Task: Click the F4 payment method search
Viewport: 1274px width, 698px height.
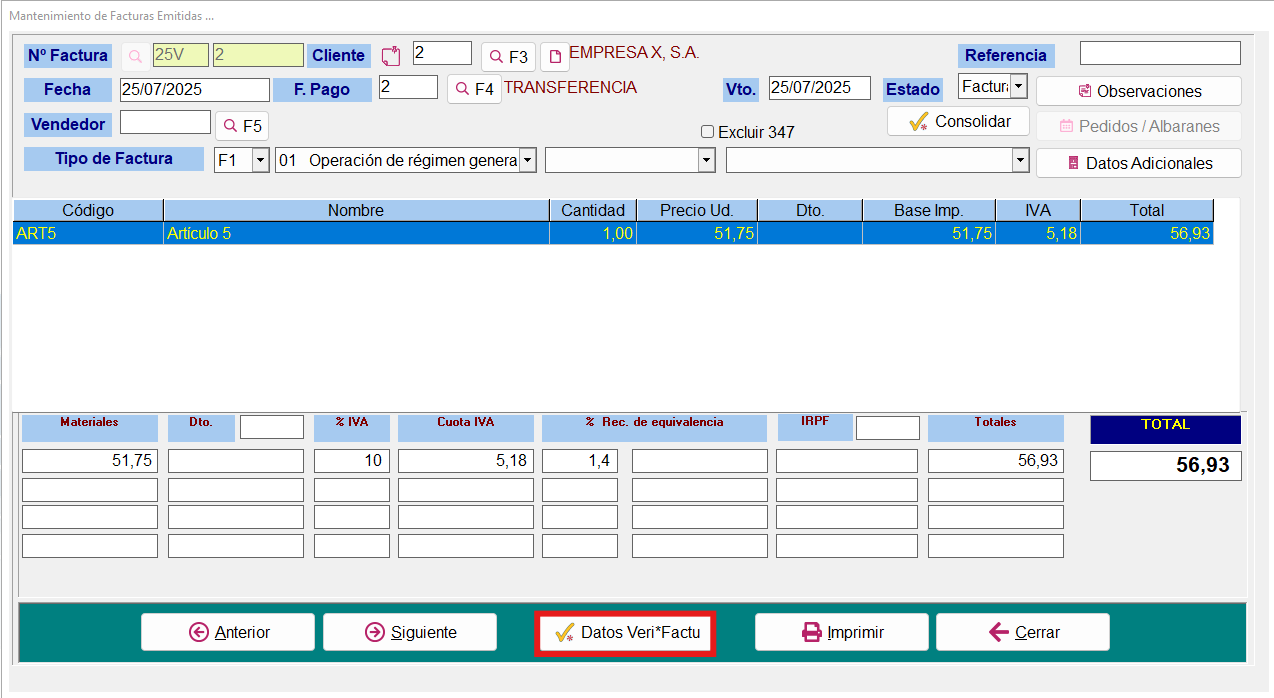Action: 474,89
